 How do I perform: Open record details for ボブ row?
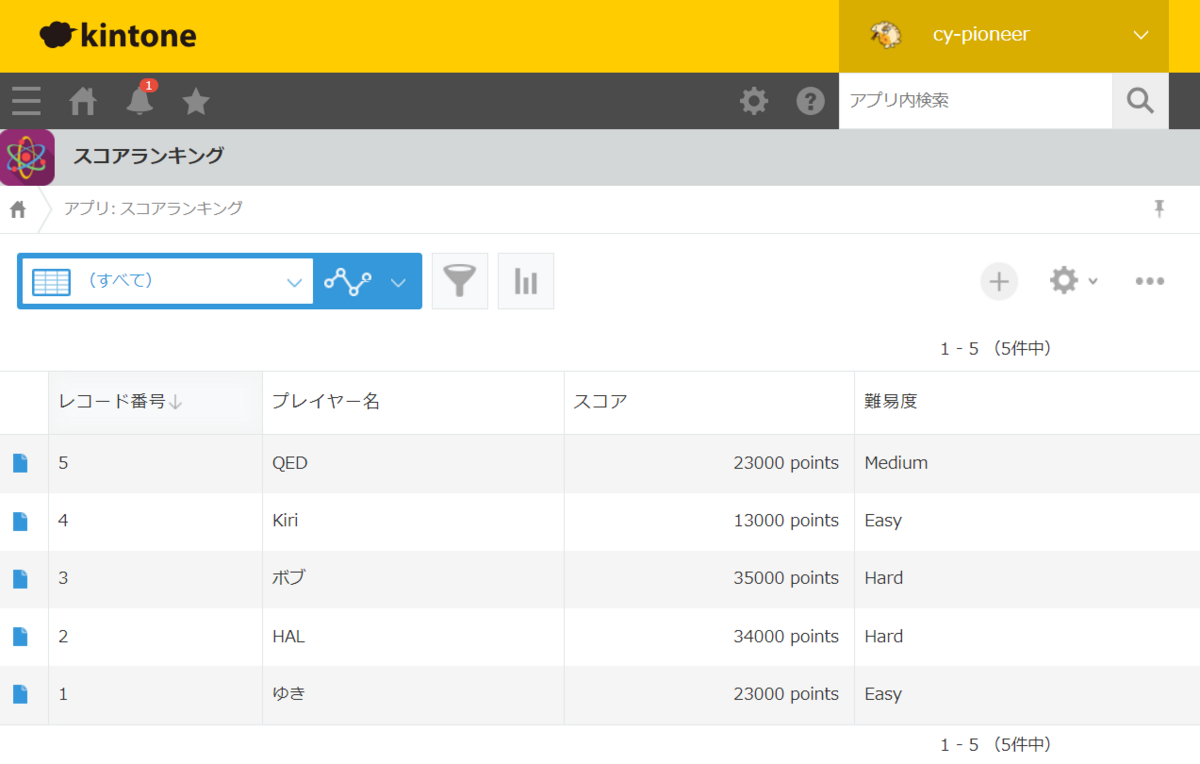[20, 578]
